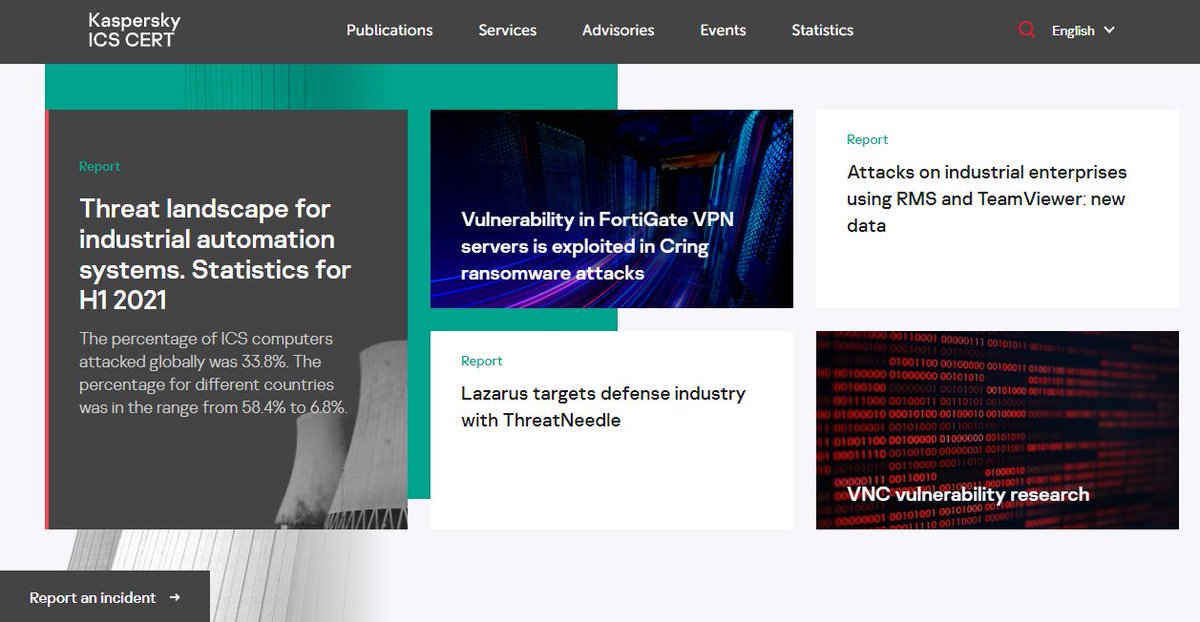Click the Report an incident button
Image resolution: width=1200 pixels, height=622 pixels.
pyautogui.click(x=91, y=597)
